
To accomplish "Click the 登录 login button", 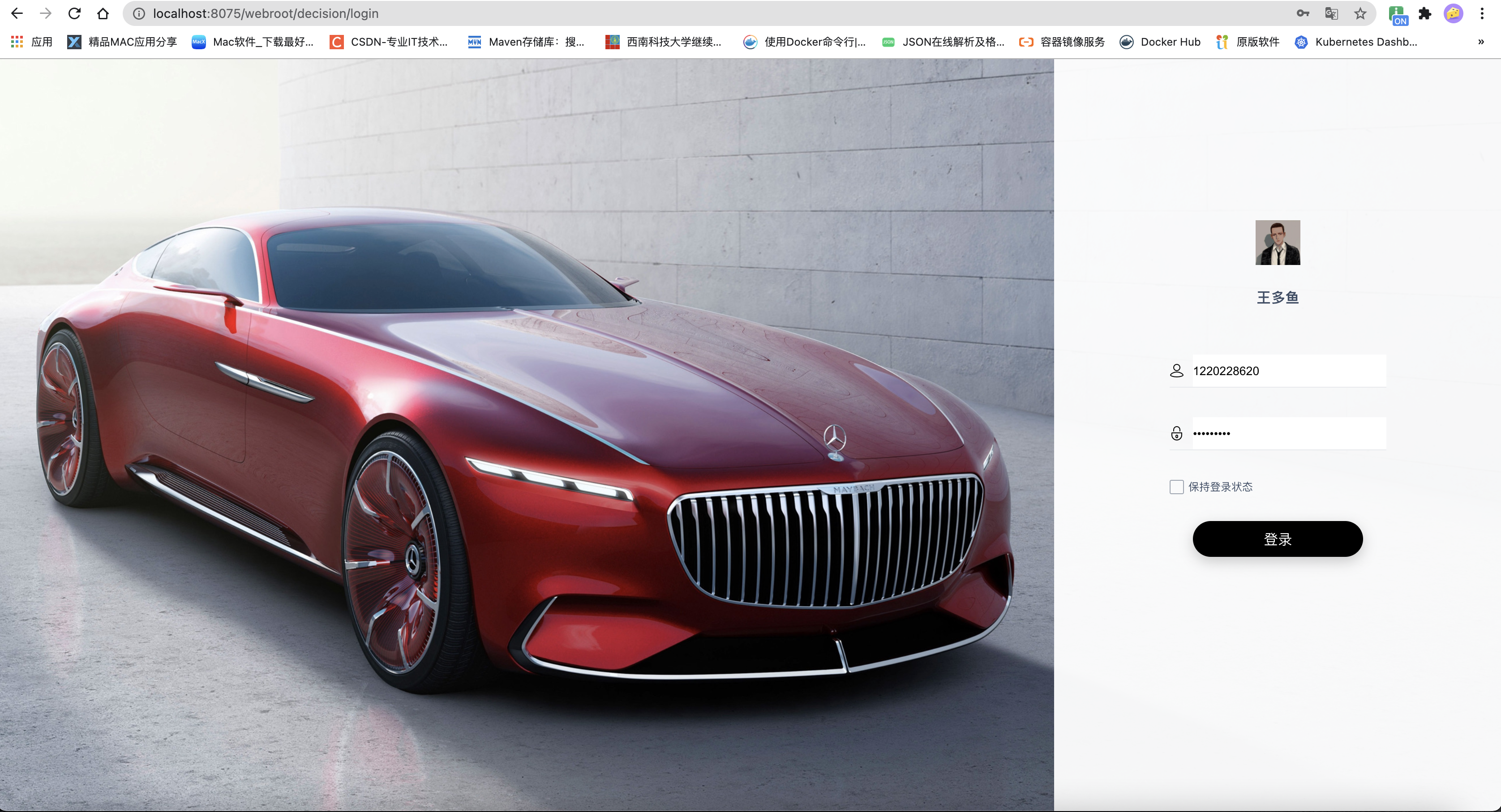I will point(1277,539).
